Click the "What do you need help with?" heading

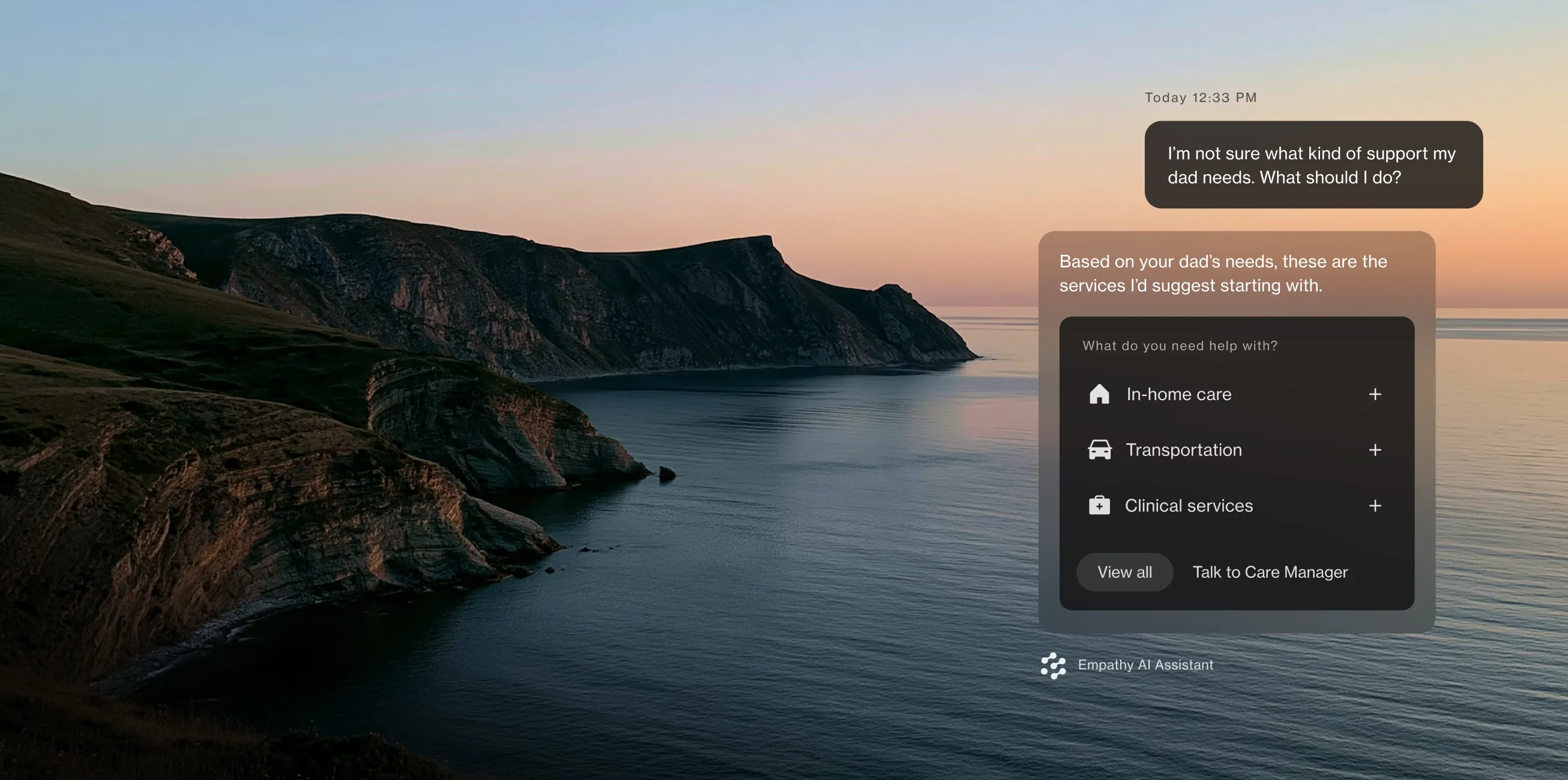[1180, 346]
